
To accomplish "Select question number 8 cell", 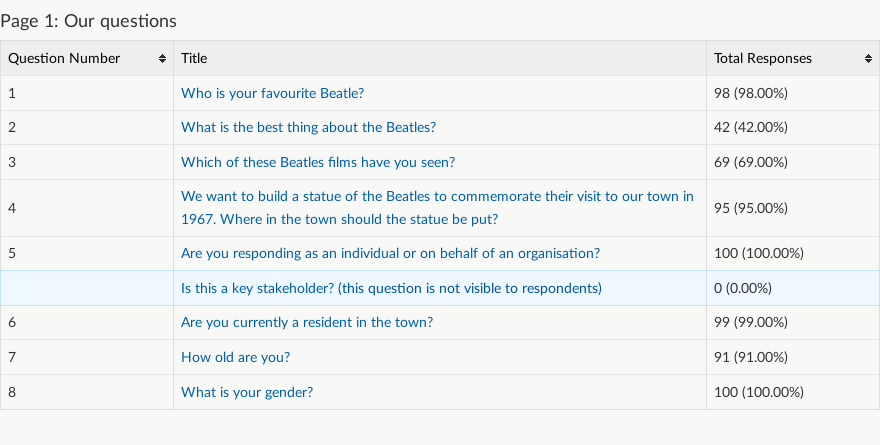I will [87, 392].
